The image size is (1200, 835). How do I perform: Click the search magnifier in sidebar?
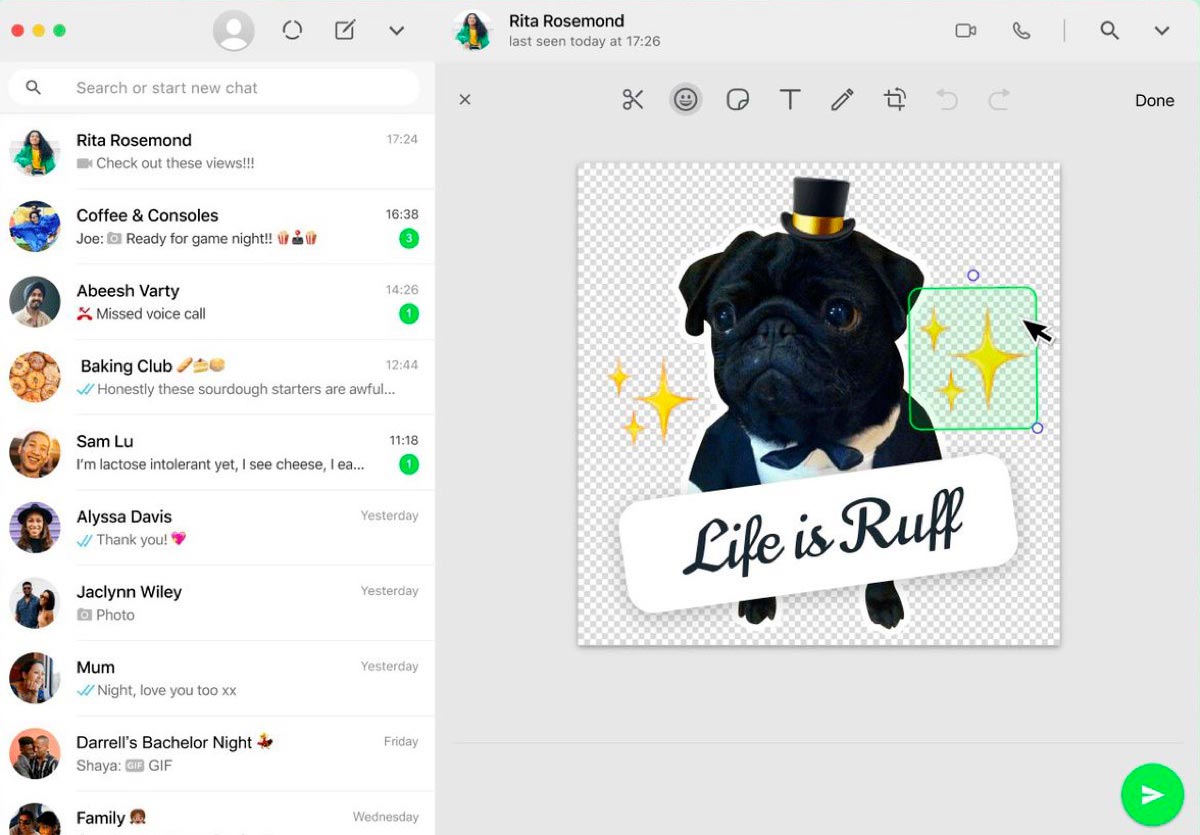tap(33, 88)
